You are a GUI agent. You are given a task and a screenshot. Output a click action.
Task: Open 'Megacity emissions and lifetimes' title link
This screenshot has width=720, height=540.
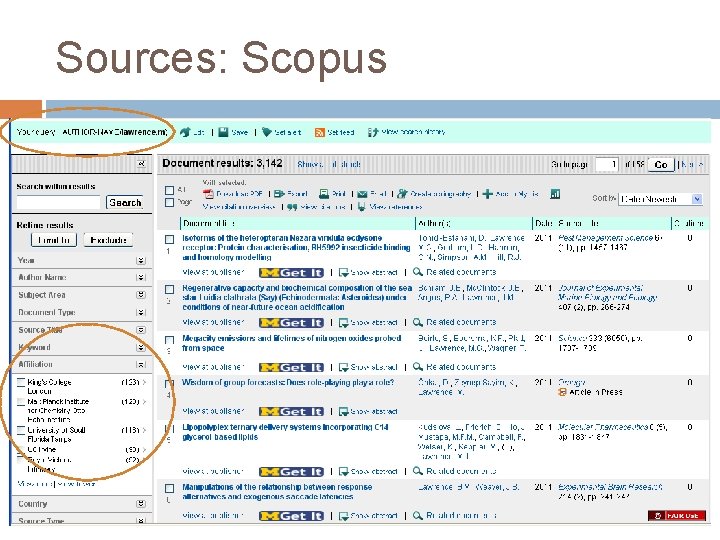[x=292, y=343]
